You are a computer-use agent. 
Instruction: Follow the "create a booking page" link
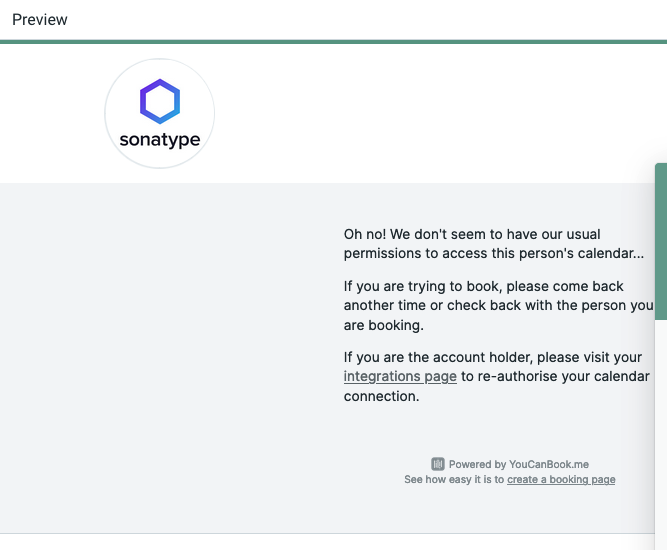tap(561, 479)
